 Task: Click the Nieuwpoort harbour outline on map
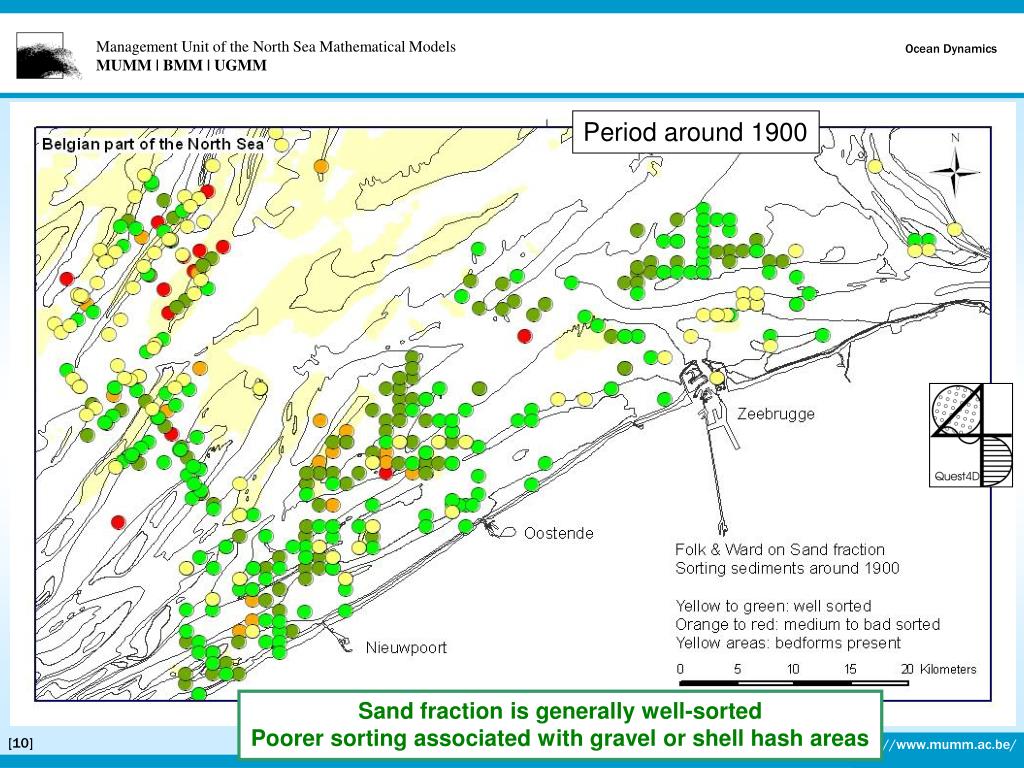[x=338, y=637]
